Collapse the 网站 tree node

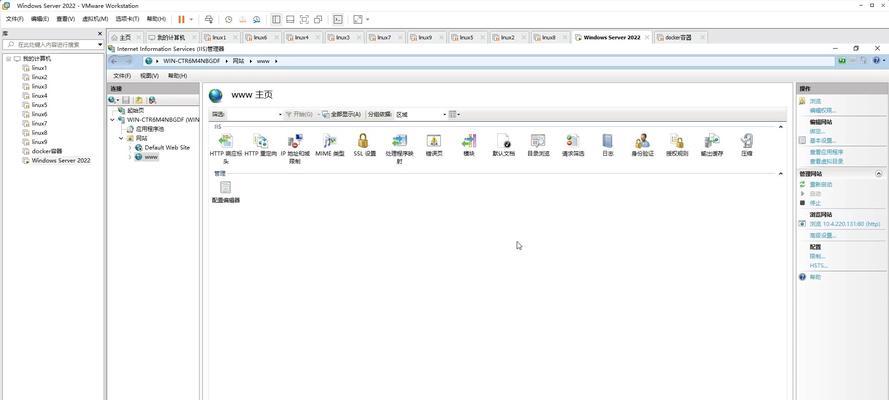(x=120, y=138)
